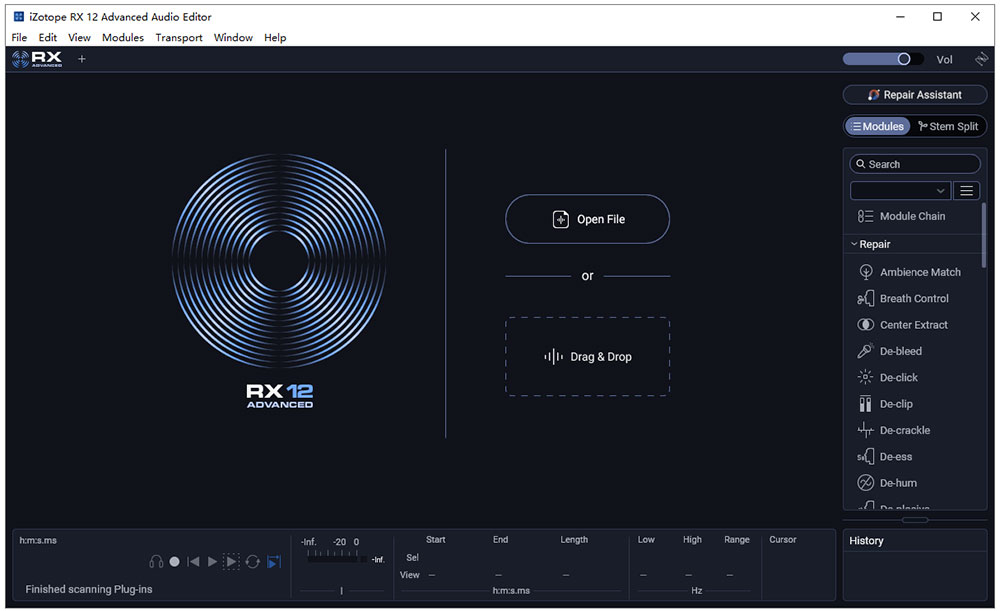Open the module filter dropdown
This screenshot has width=1000, height=611.
(x=900, y=191)
